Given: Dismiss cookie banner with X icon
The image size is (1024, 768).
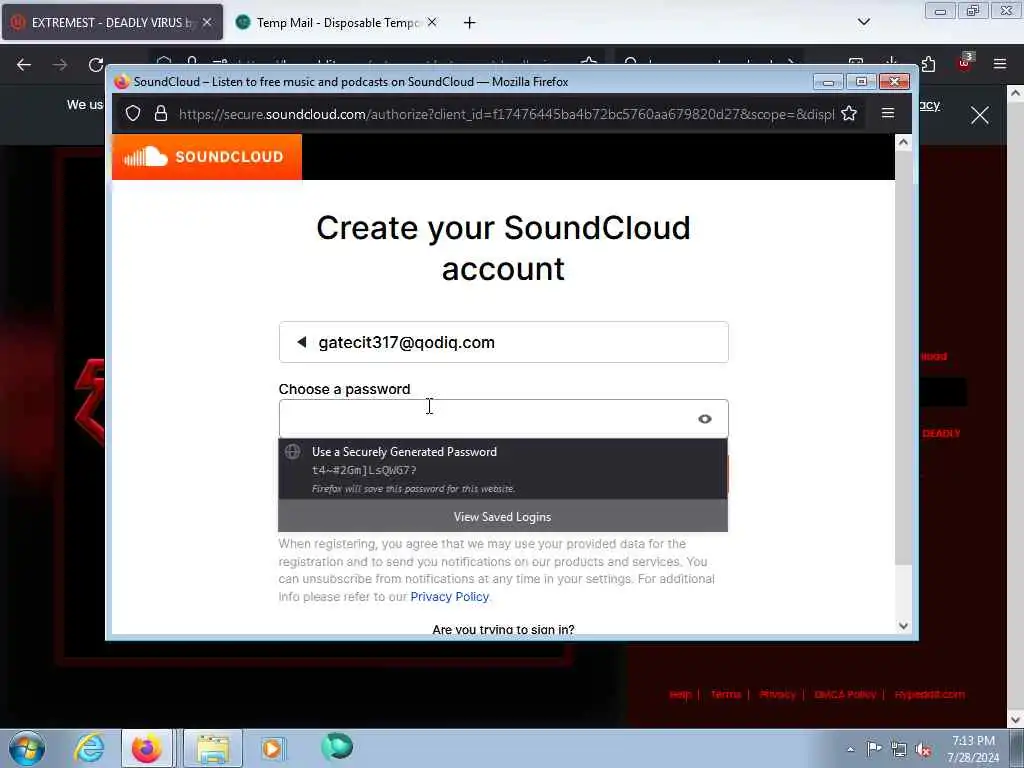Looking at the screenshot, I should (980, 116).
